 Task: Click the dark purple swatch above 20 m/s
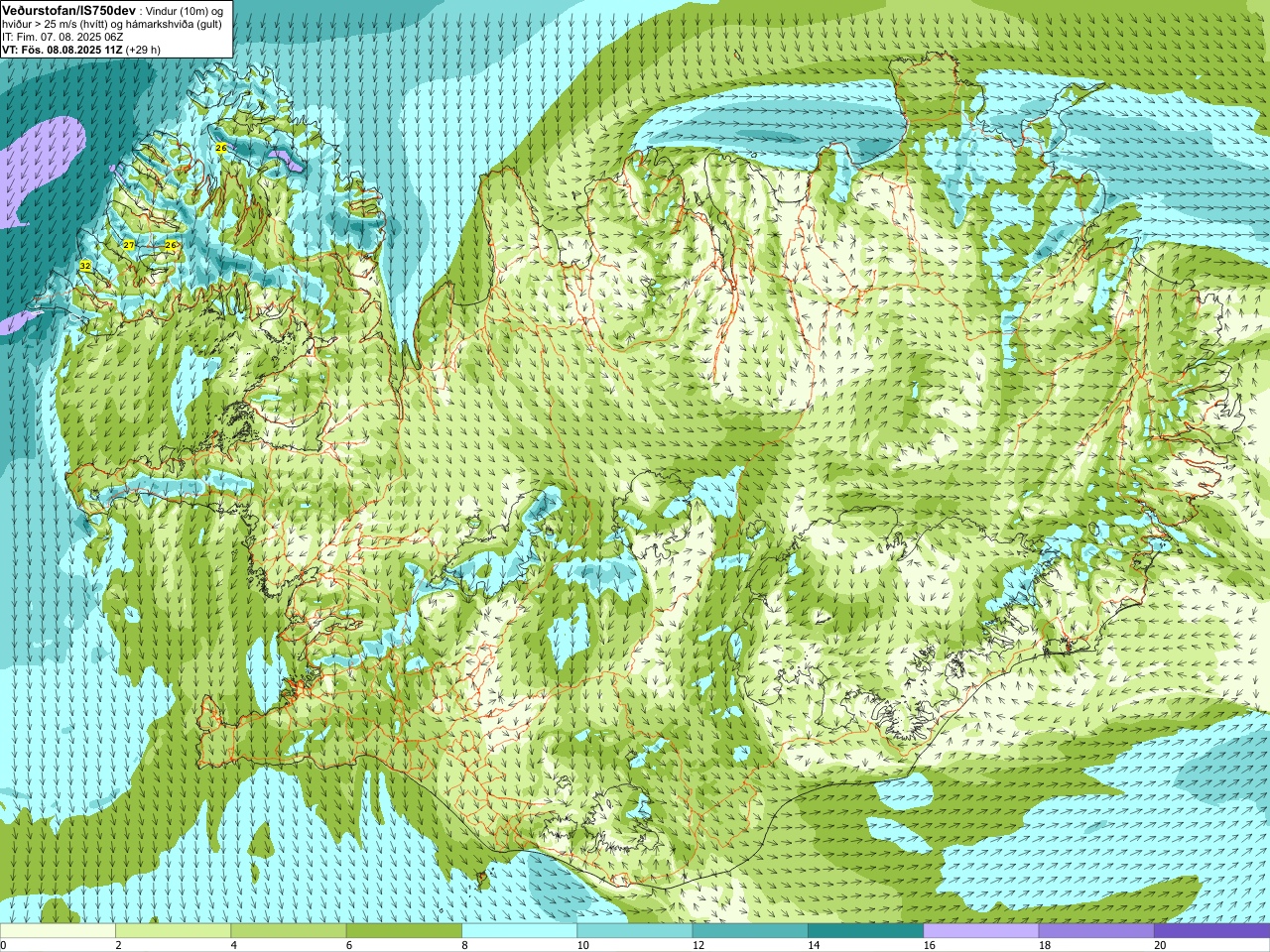click(x=1211, y=931)
